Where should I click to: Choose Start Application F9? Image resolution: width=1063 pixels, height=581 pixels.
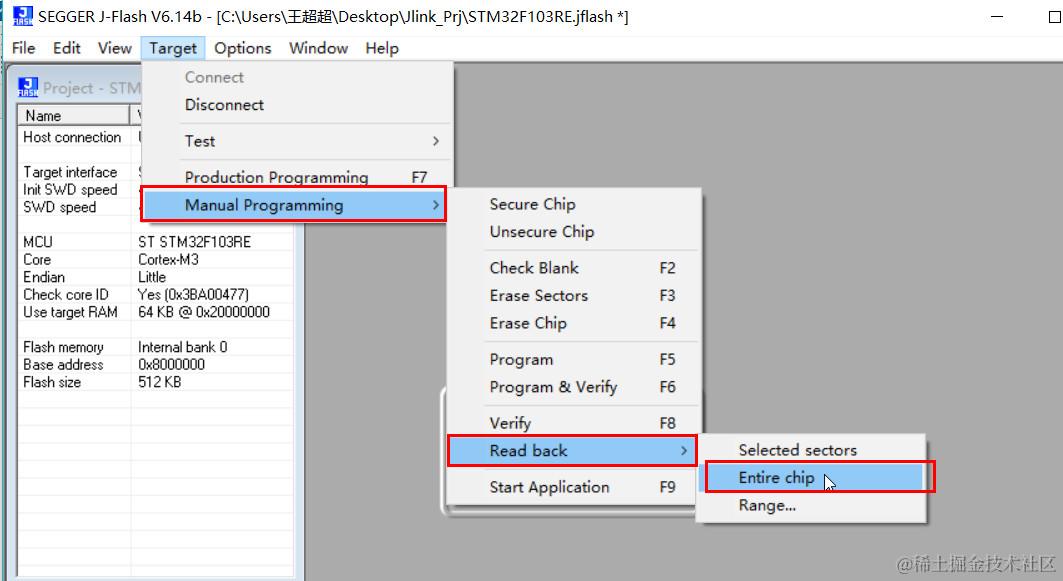point(574,487)
